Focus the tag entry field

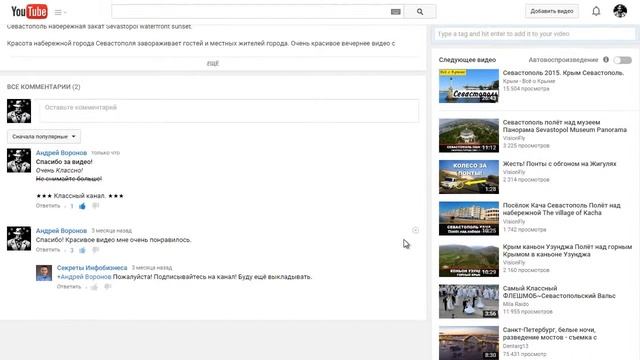click(535, 34)
